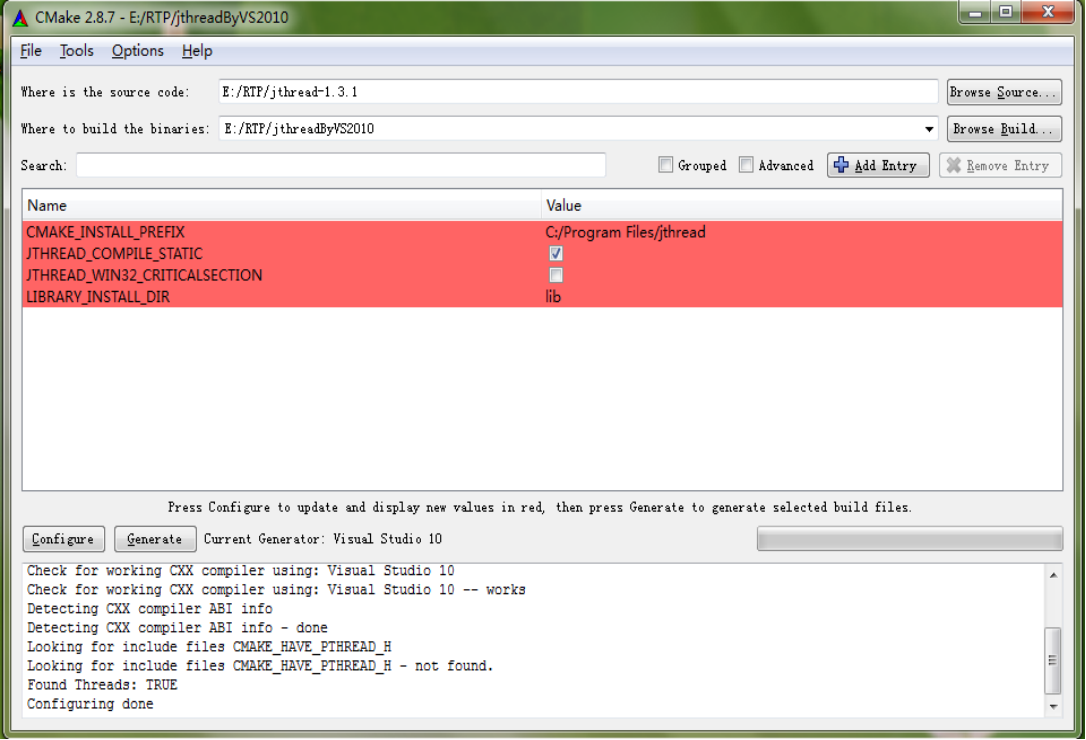Image resolution: width=1086 pixels, height=740 pixels.
Task: Select the LIBRARY_INSTALL_DIR row
Action: point(542,297)
